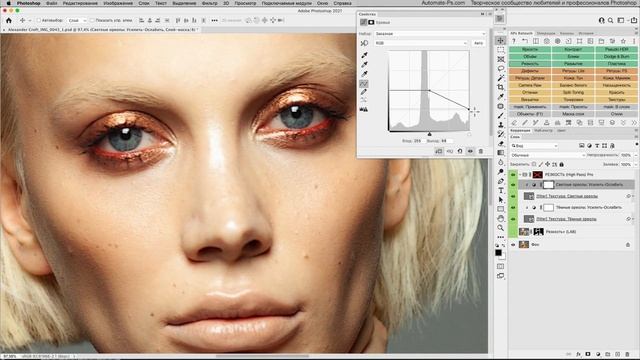This screenshot has width=640, height=360.
Task: Open the layer blend mode dropdown
Action: [548, 155]
